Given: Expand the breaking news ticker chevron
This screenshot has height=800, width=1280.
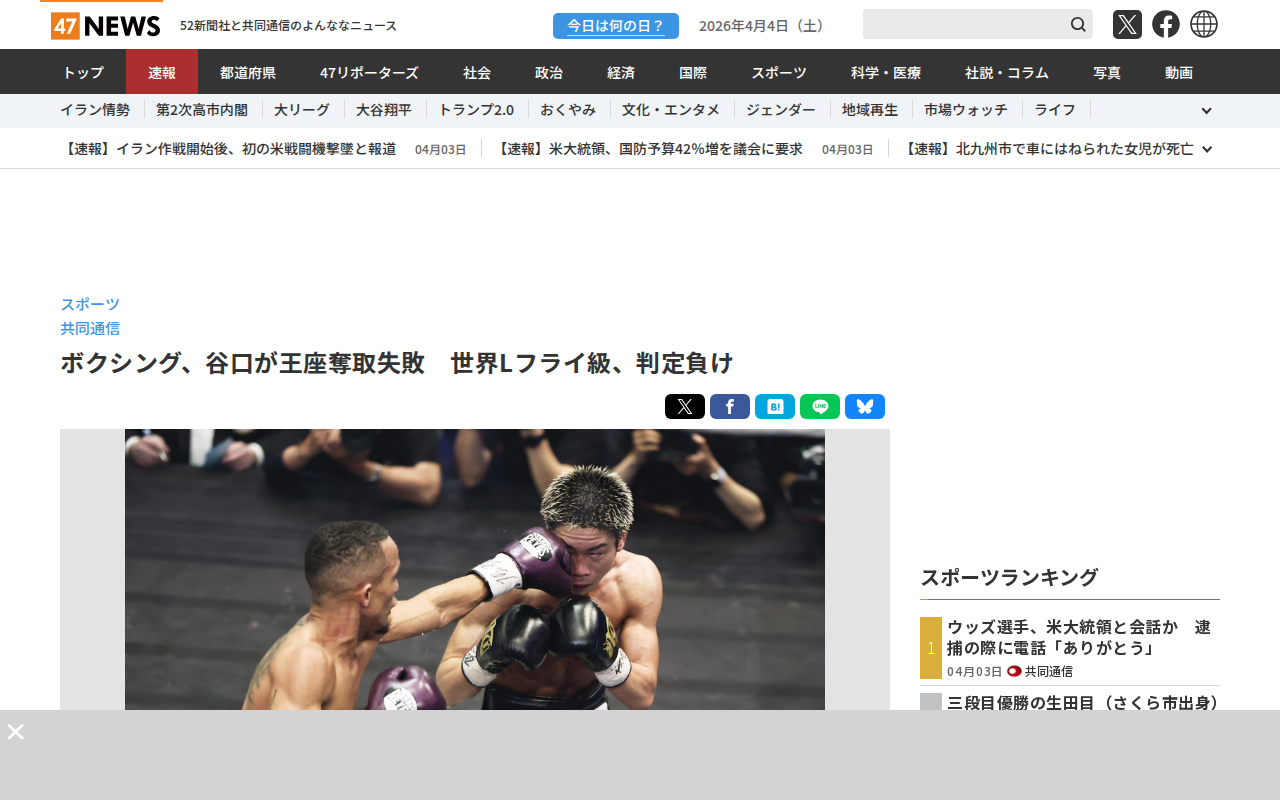Looking at the screenshot, I should (x=1207, y=149).
